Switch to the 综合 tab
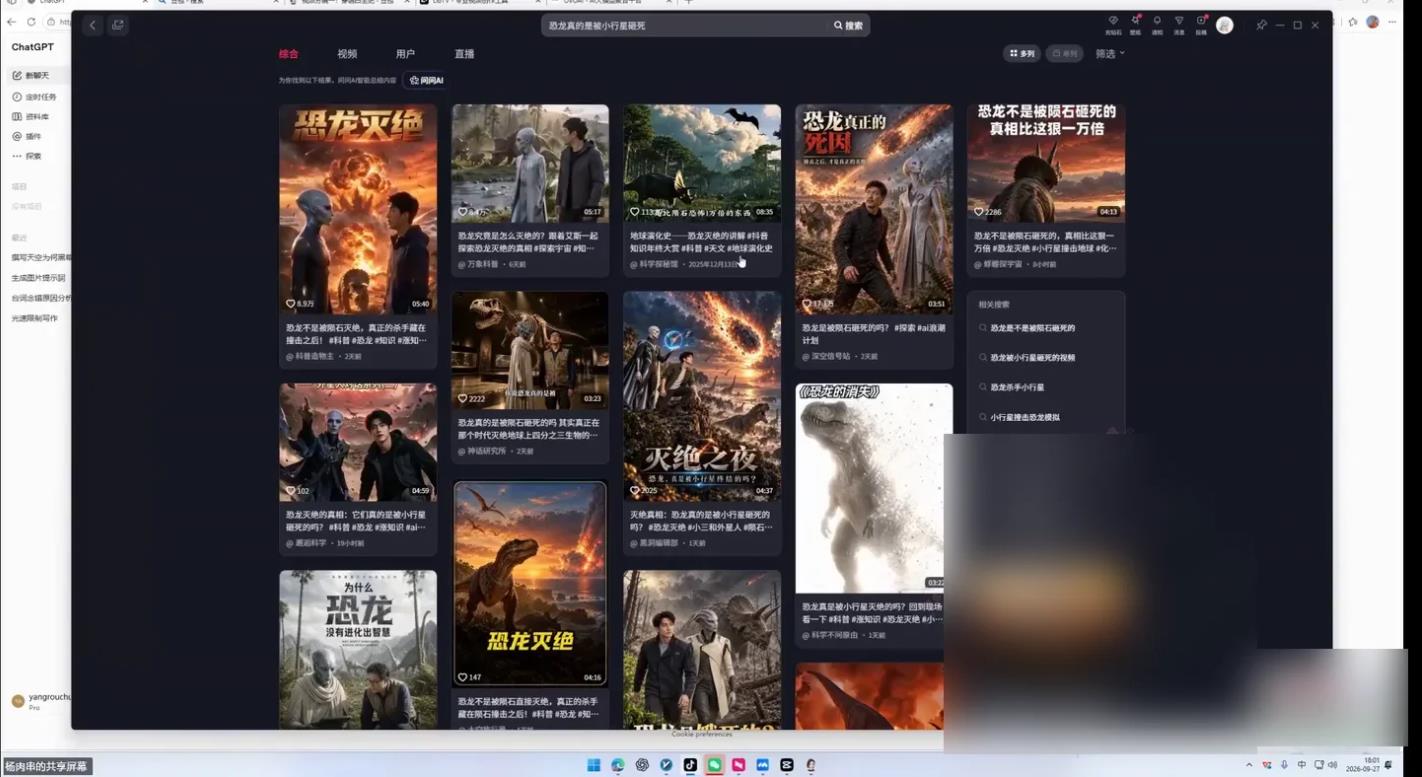 click(288, 54)
